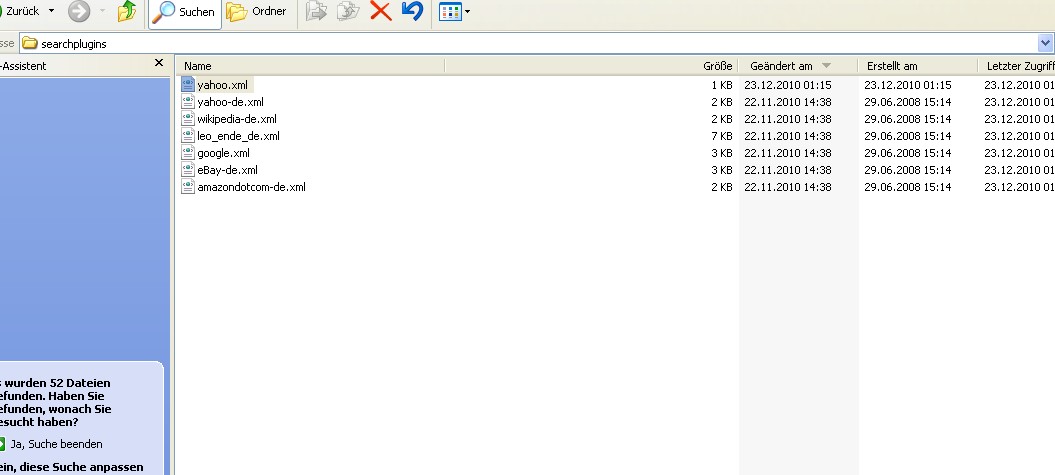Image resolution: width=1055 pixels, height=475 pixels.
Task: Sort by the Geändert am column
Action: (x=798, y=66)
